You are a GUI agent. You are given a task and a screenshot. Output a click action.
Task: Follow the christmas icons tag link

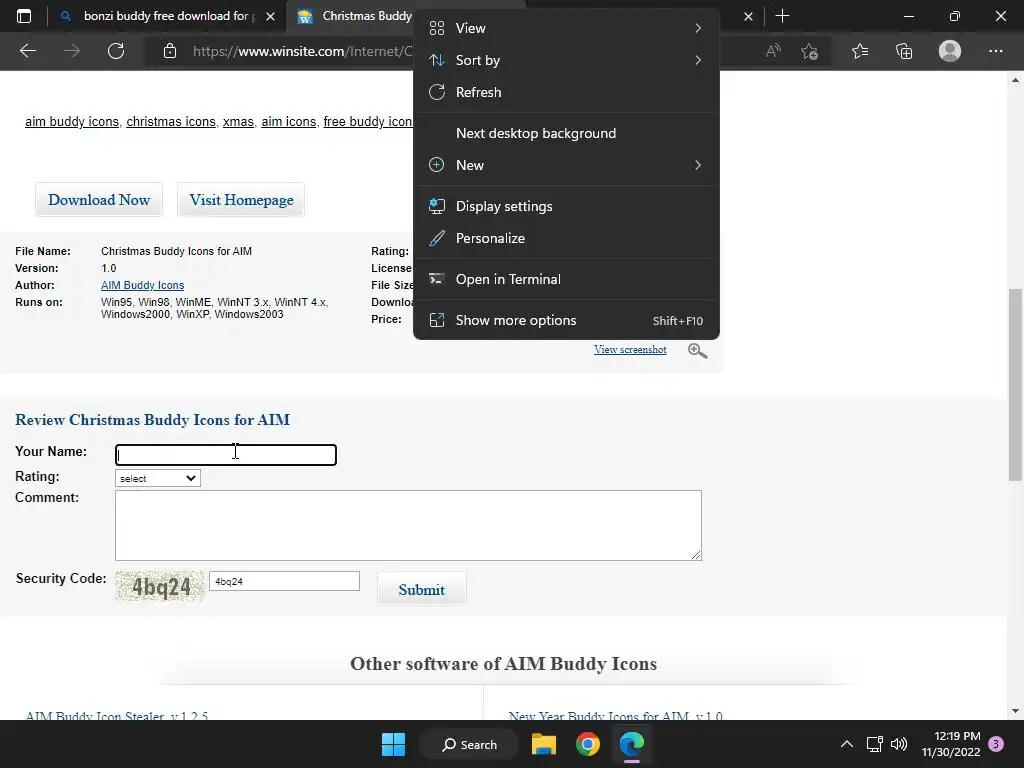click(170, 121)
